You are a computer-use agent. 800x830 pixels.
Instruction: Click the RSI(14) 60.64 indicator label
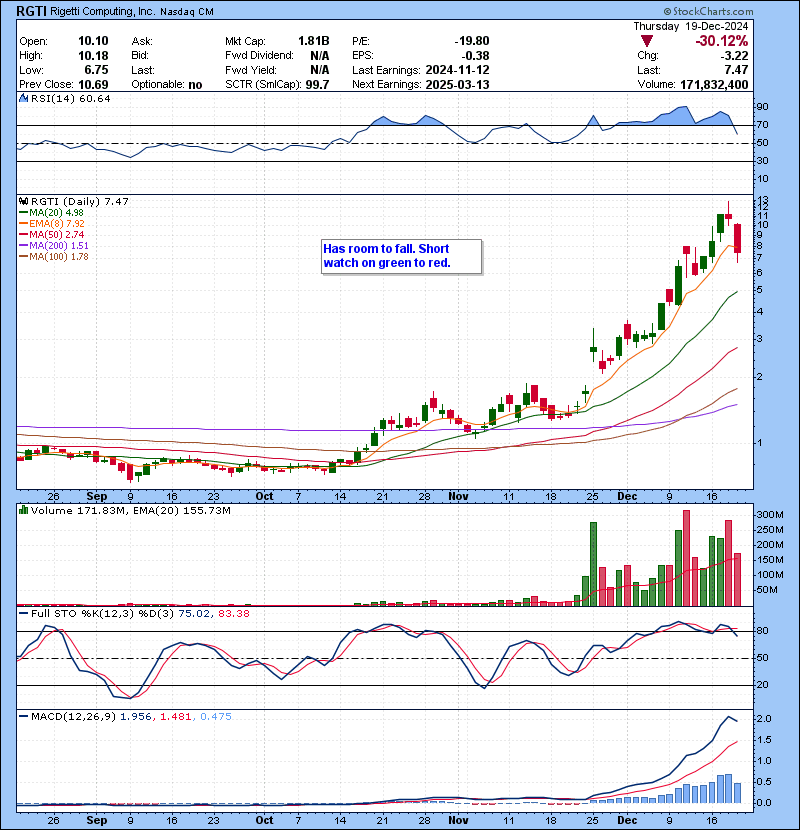coord(71,98)
